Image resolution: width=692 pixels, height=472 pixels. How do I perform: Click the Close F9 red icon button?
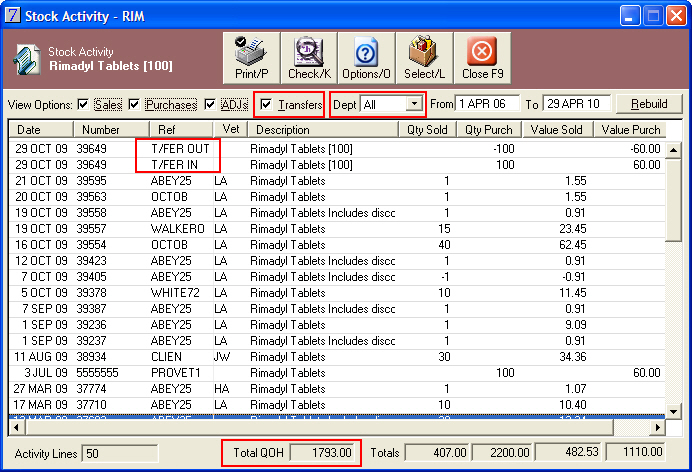click(x=482, y=58)
